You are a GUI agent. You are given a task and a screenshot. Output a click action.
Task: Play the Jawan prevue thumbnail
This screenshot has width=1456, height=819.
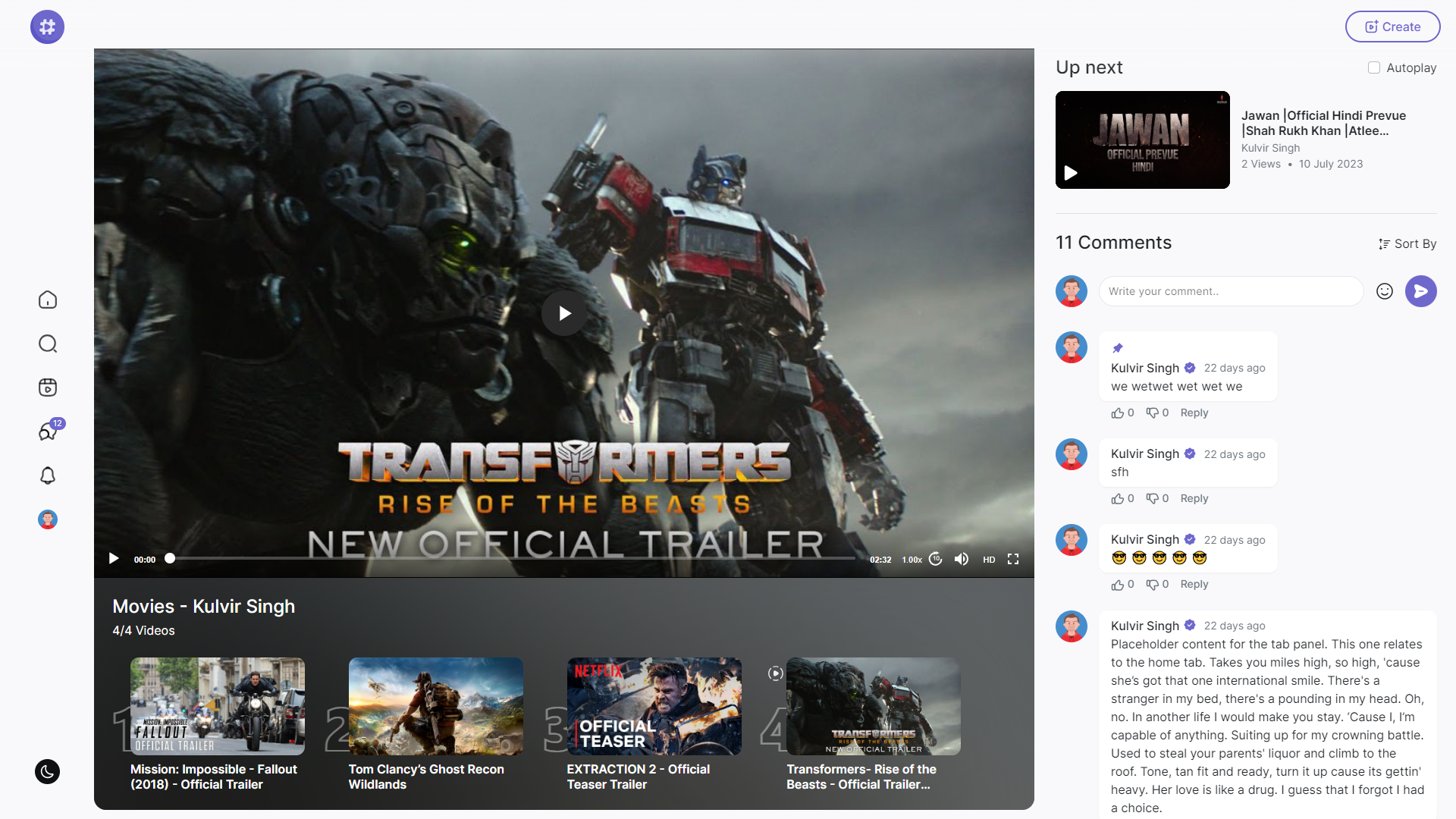(1142, 140)
